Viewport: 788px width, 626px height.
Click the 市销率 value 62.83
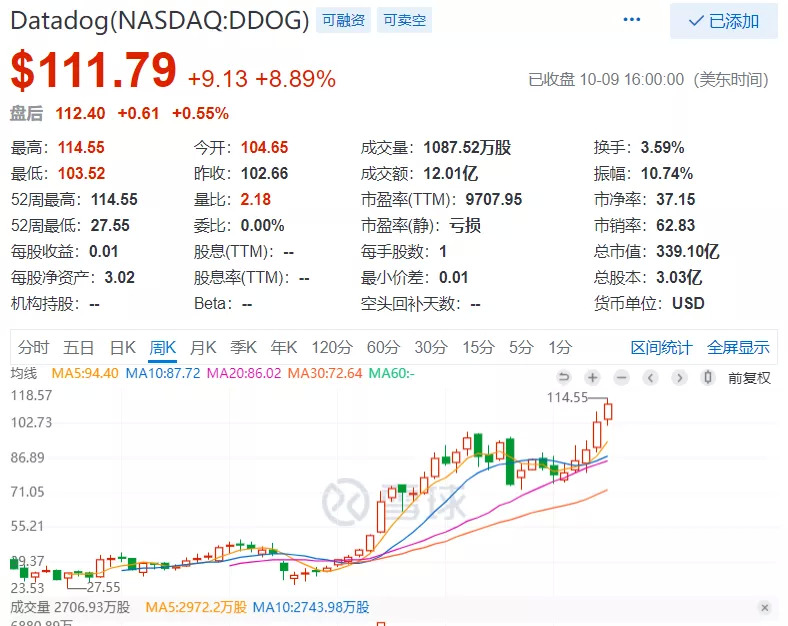click(x=675, y=226)
